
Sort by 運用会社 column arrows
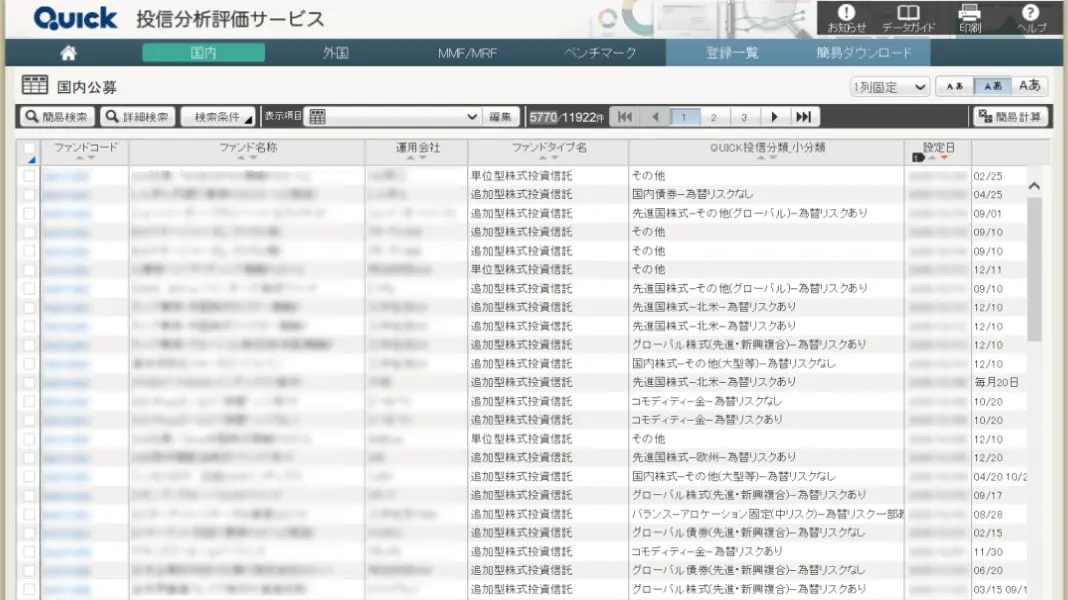pos(416,158)
